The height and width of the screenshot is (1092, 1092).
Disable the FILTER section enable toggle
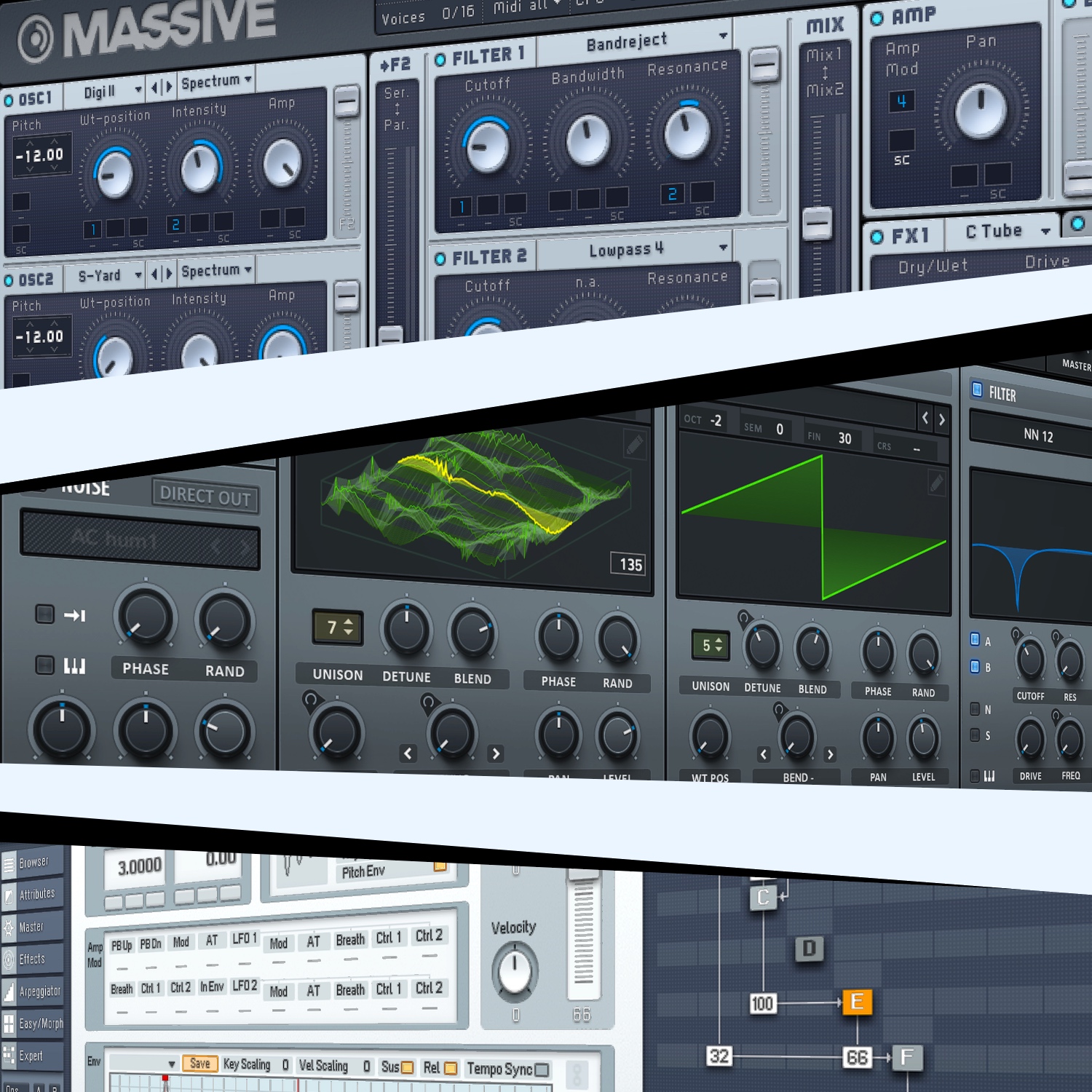976,391
